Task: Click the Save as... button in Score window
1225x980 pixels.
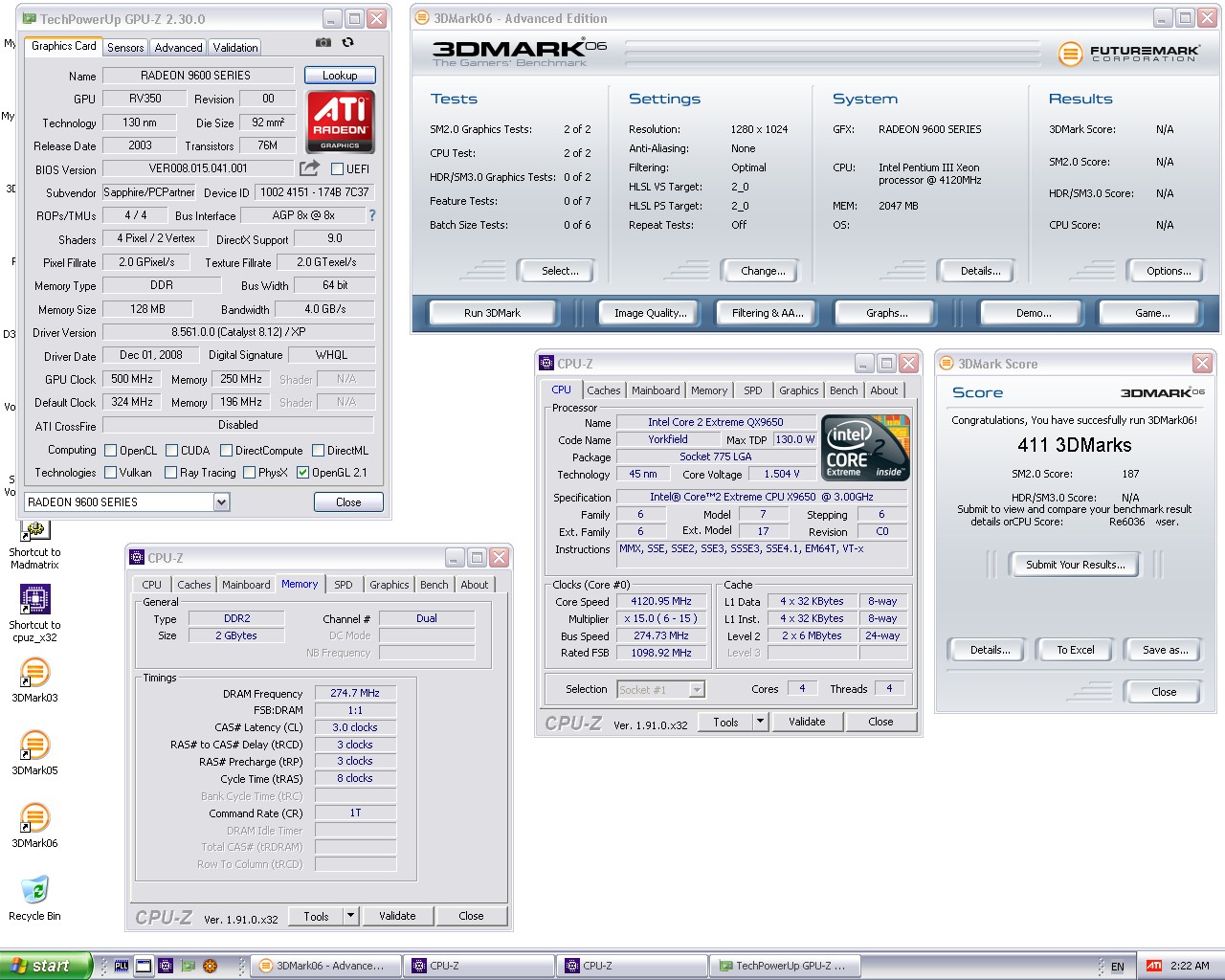Action: point(1166,650)
